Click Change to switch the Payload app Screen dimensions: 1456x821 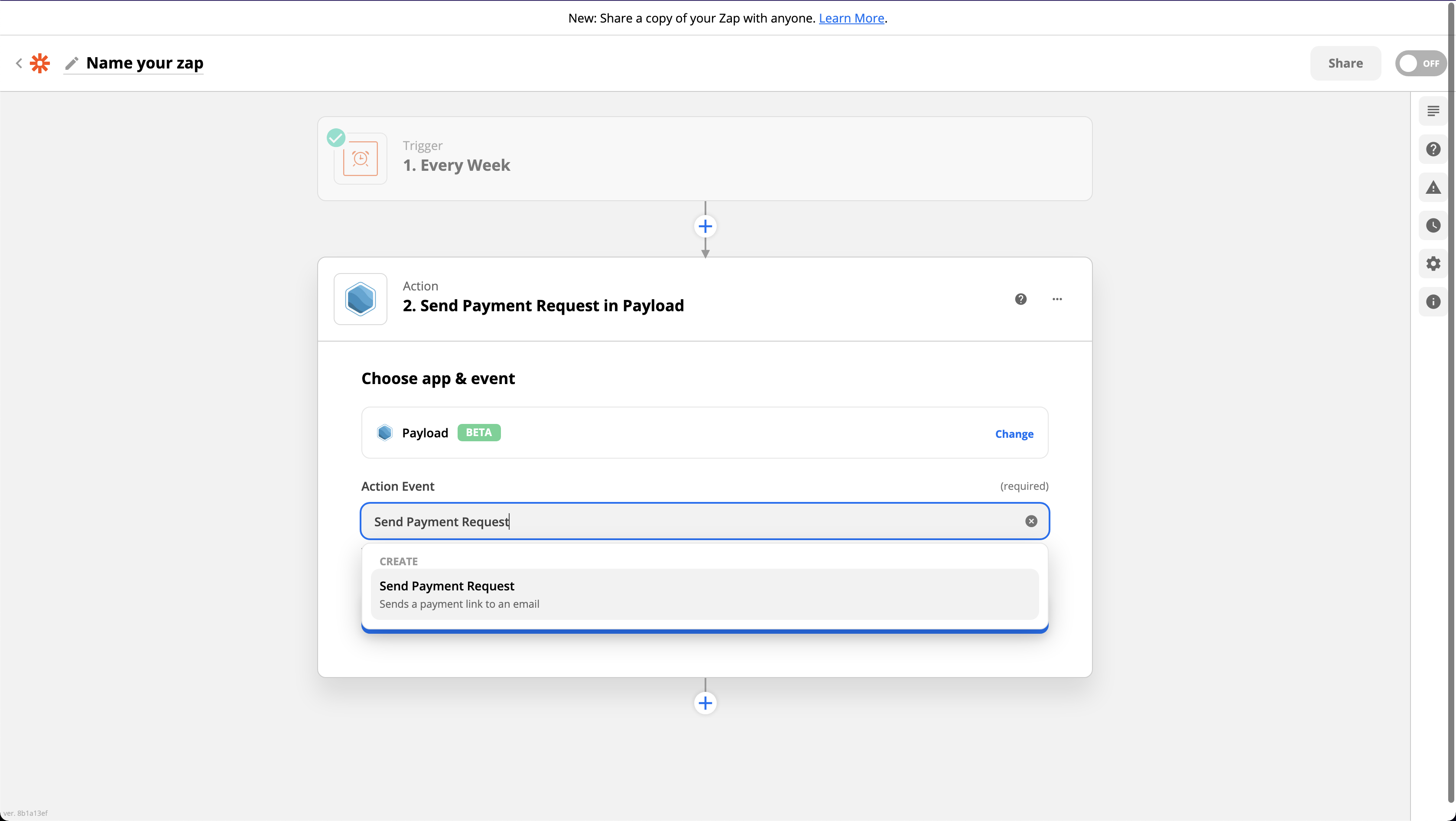1014,434
